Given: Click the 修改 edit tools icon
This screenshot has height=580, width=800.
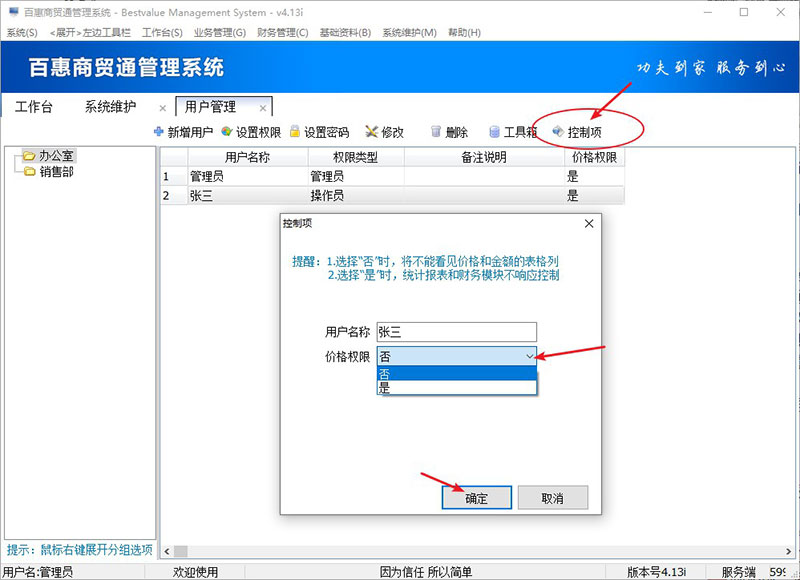Looking at the screenshot, I should tap(371, 132).
